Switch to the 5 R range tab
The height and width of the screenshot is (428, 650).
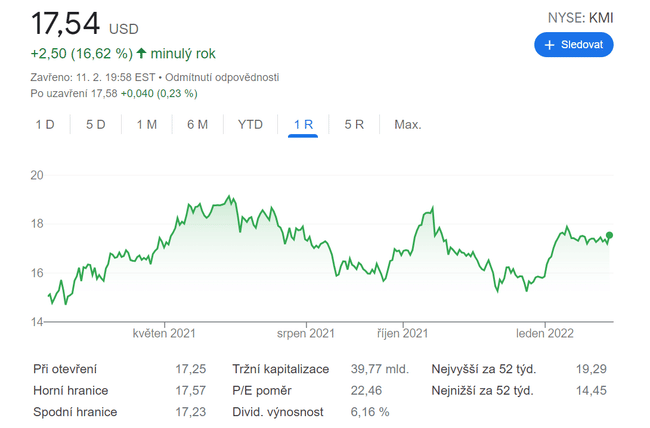[354, 124]
